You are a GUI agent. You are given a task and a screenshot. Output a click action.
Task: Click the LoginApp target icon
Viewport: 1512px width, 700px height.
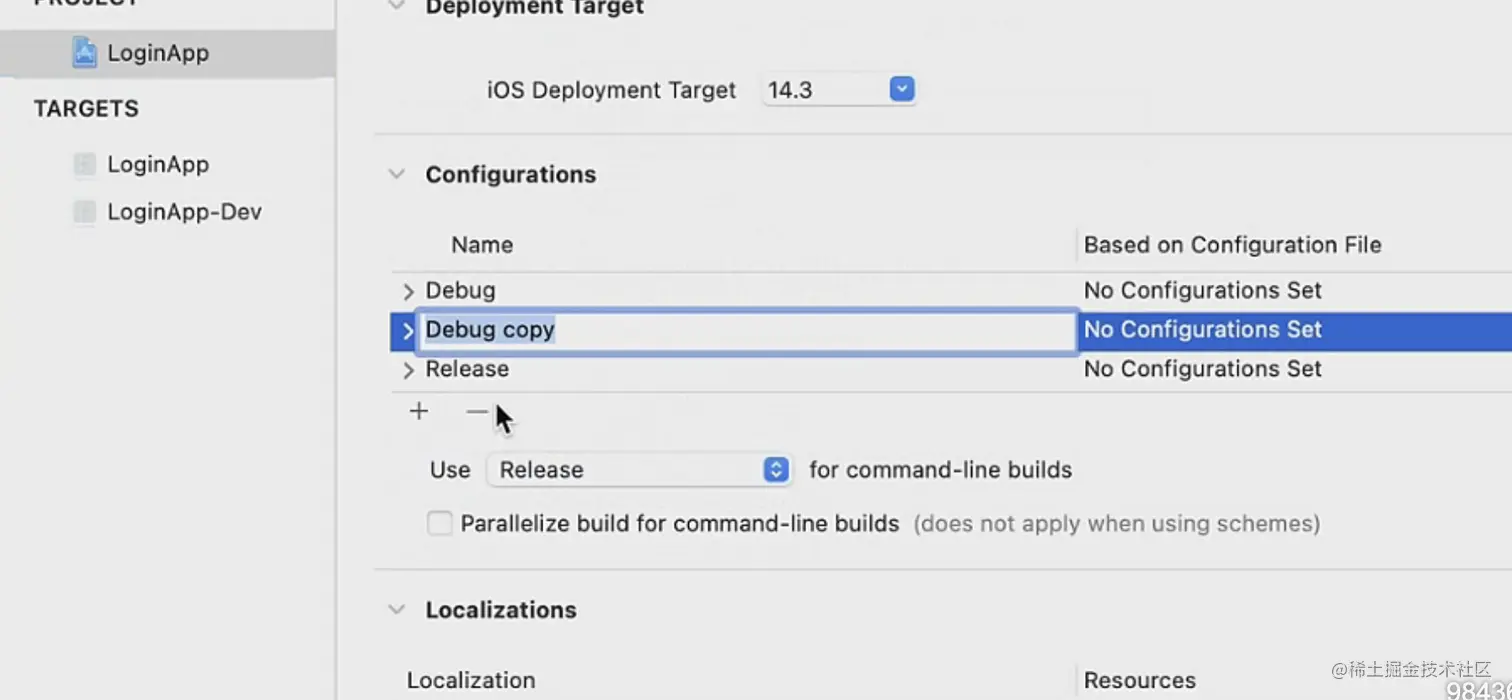pos(85,165)
